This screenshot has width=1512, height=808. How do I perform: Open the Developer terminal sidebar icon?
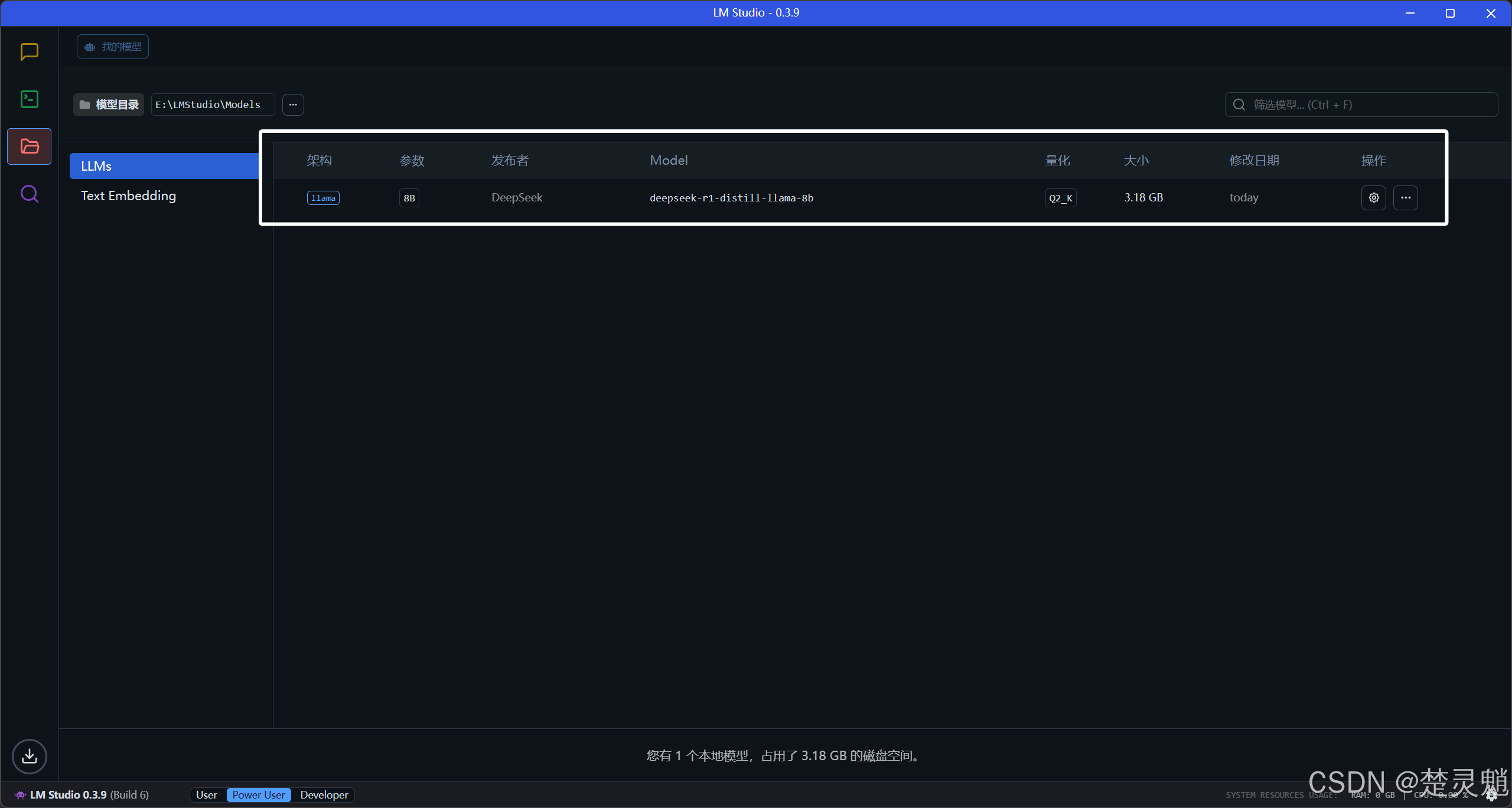[x=29, y=99]
